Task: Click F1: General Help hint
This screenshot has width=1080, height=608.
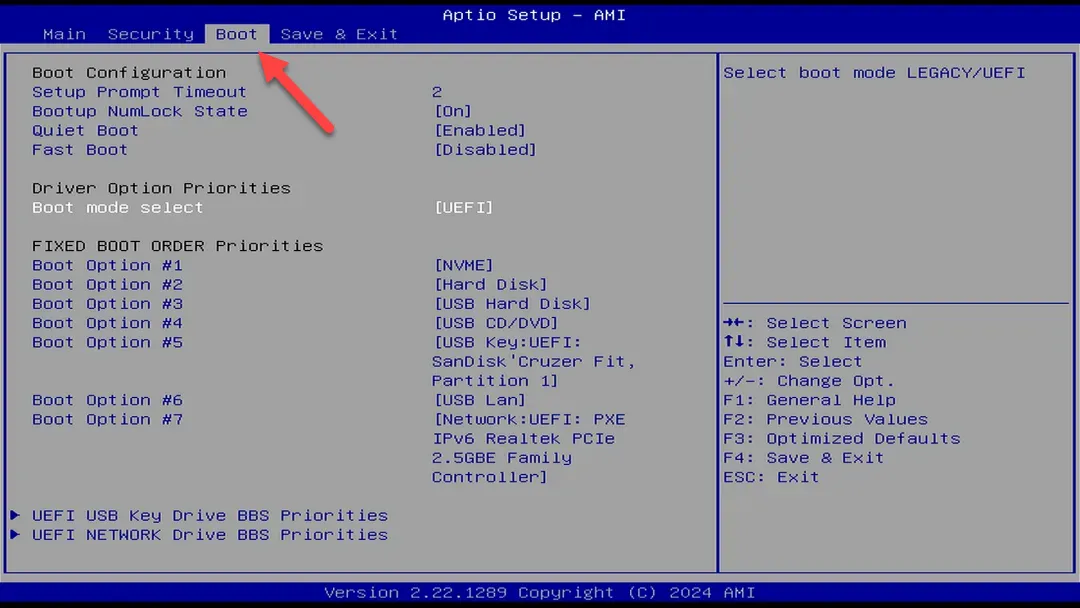Action: pos(809,400)
